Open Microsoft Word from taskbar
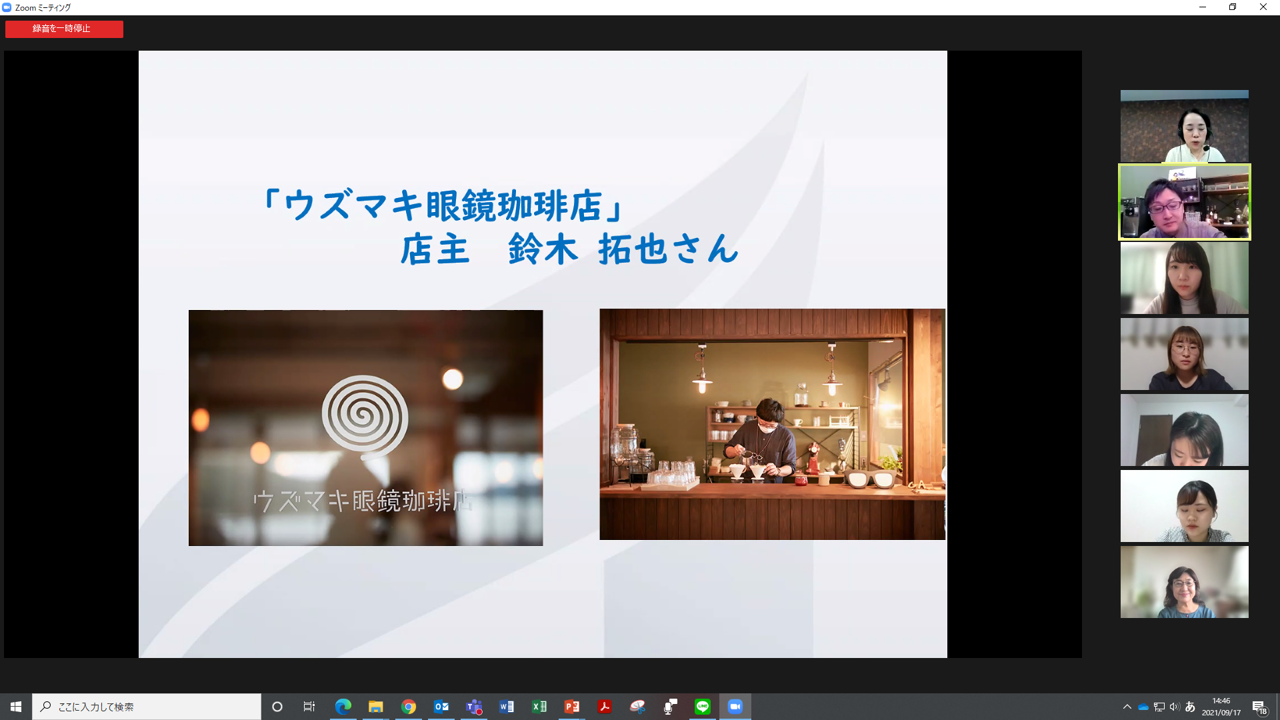1280x720 pixels. click(x=506, y=706)
